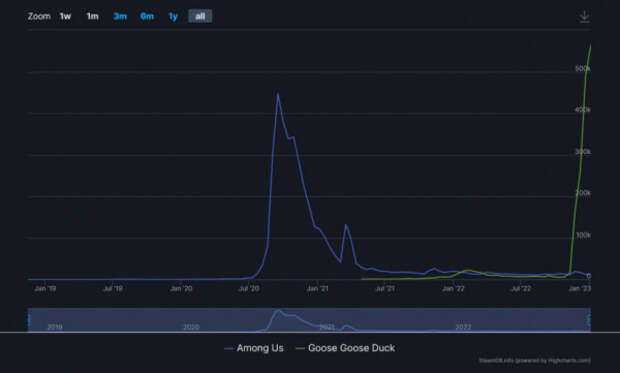Open the Highcharts credits link
The height and width of the screenshot is (373, 620).
(535, 360)
